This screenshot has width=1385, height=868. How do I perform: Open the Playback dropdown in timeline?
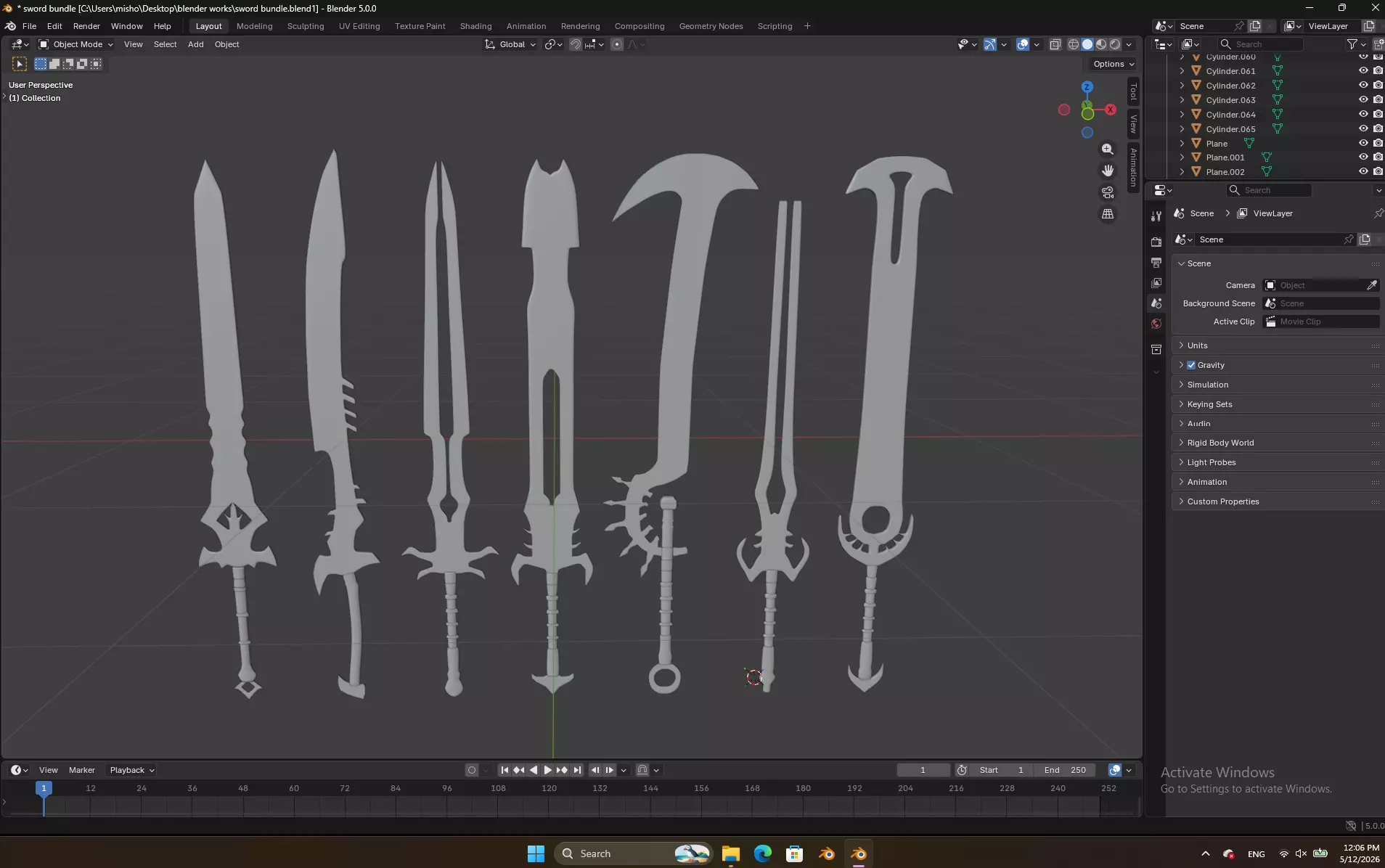[132, 770]
